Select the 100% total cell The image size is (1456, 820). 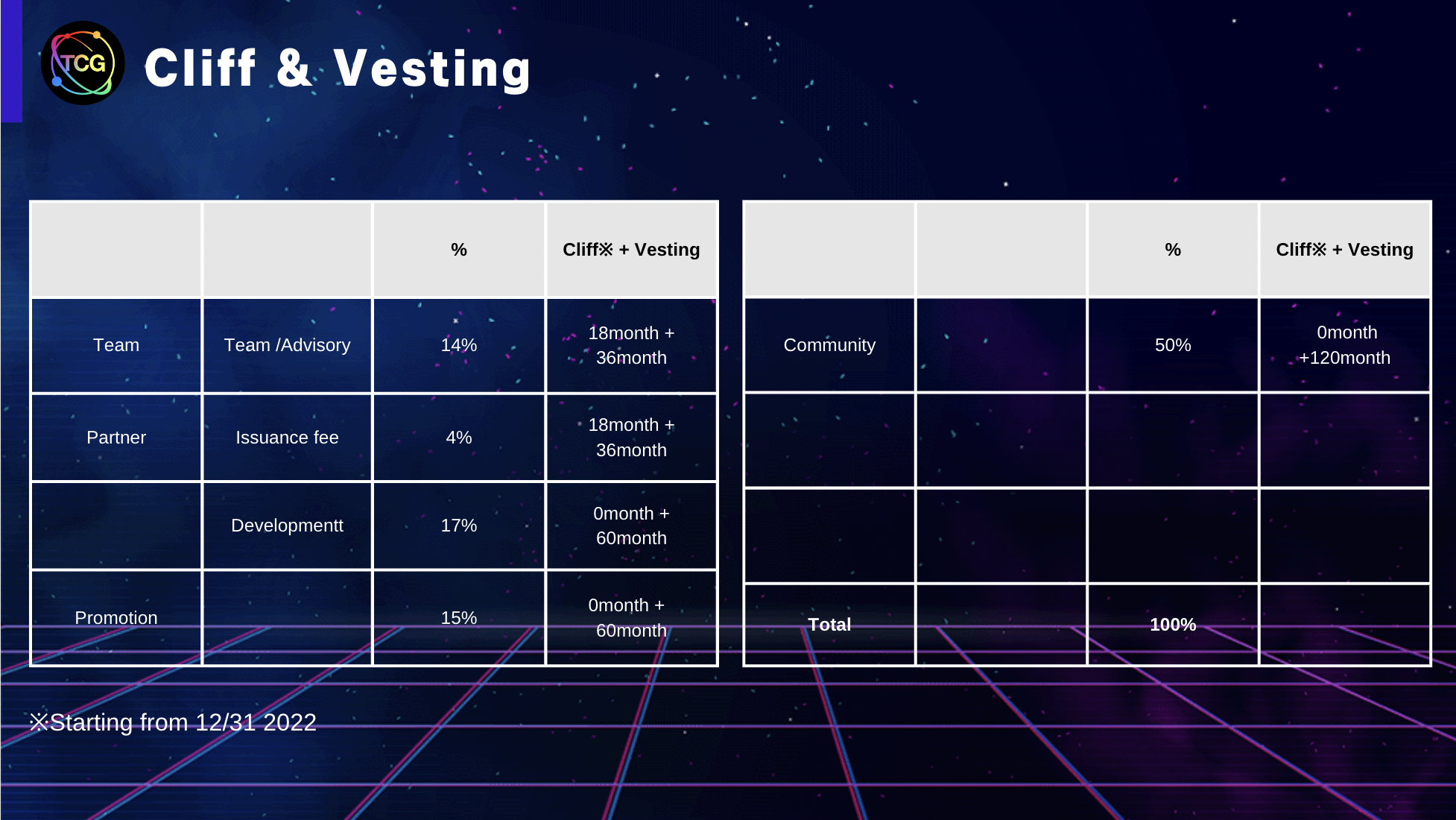1173,625
